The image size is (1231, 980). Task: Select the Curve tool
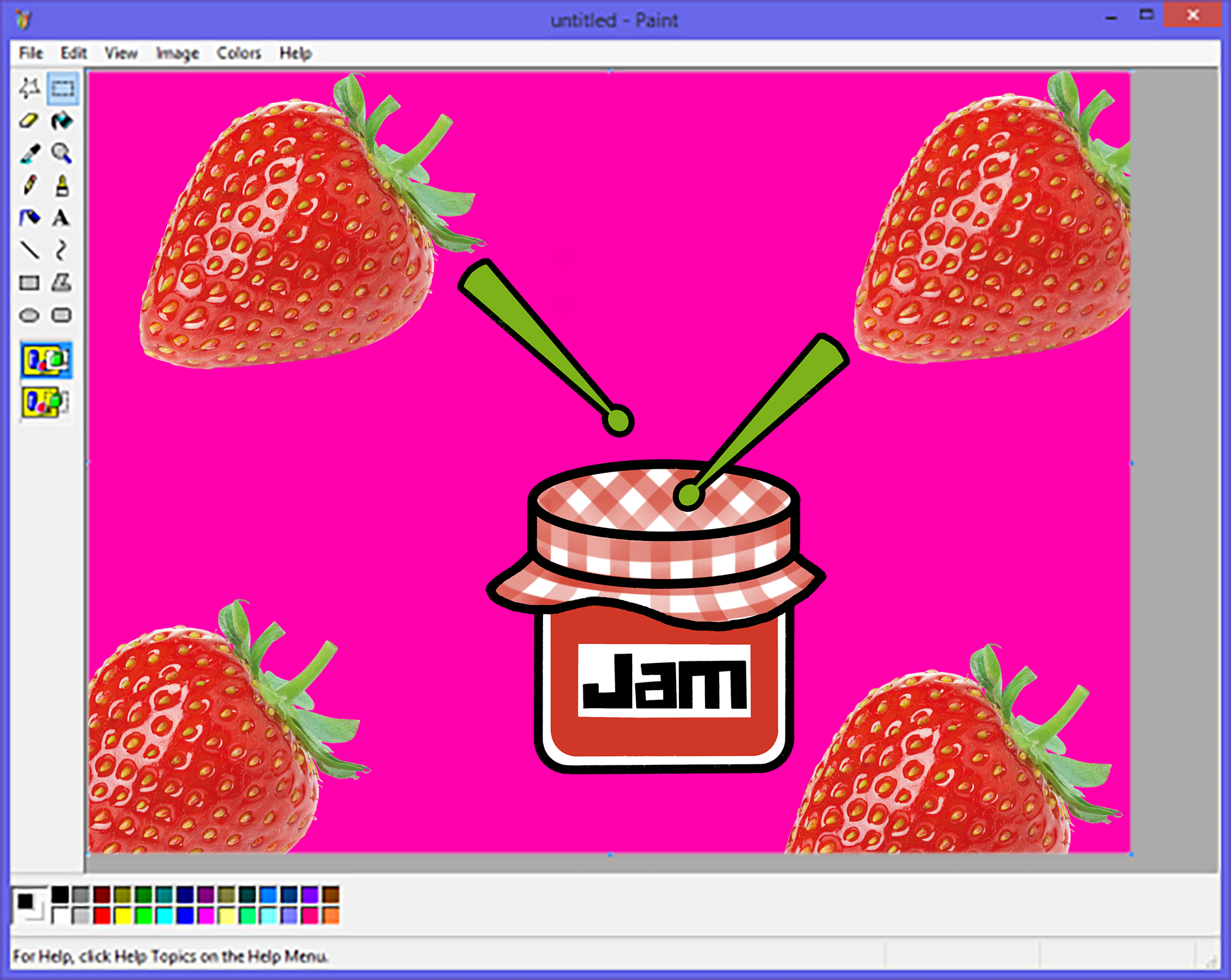[x=61, y=251]
